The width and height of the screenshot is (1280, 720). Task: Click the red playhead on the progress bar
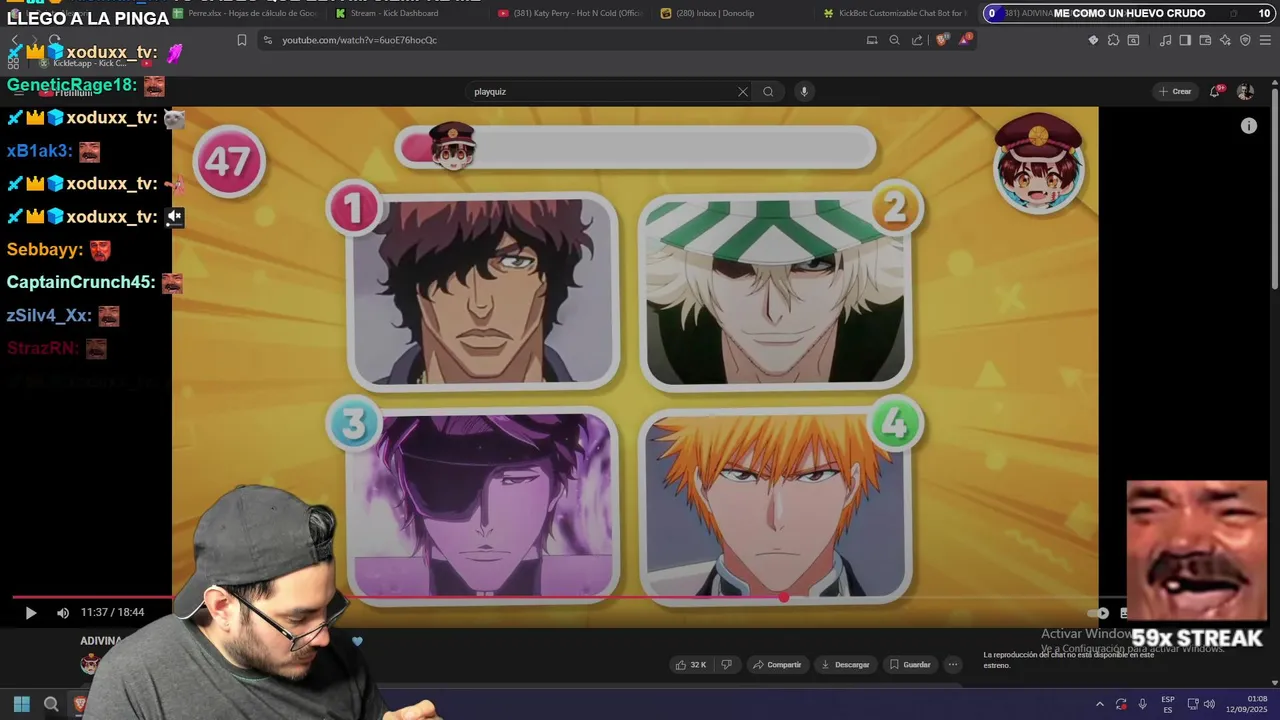coord(783,597)
